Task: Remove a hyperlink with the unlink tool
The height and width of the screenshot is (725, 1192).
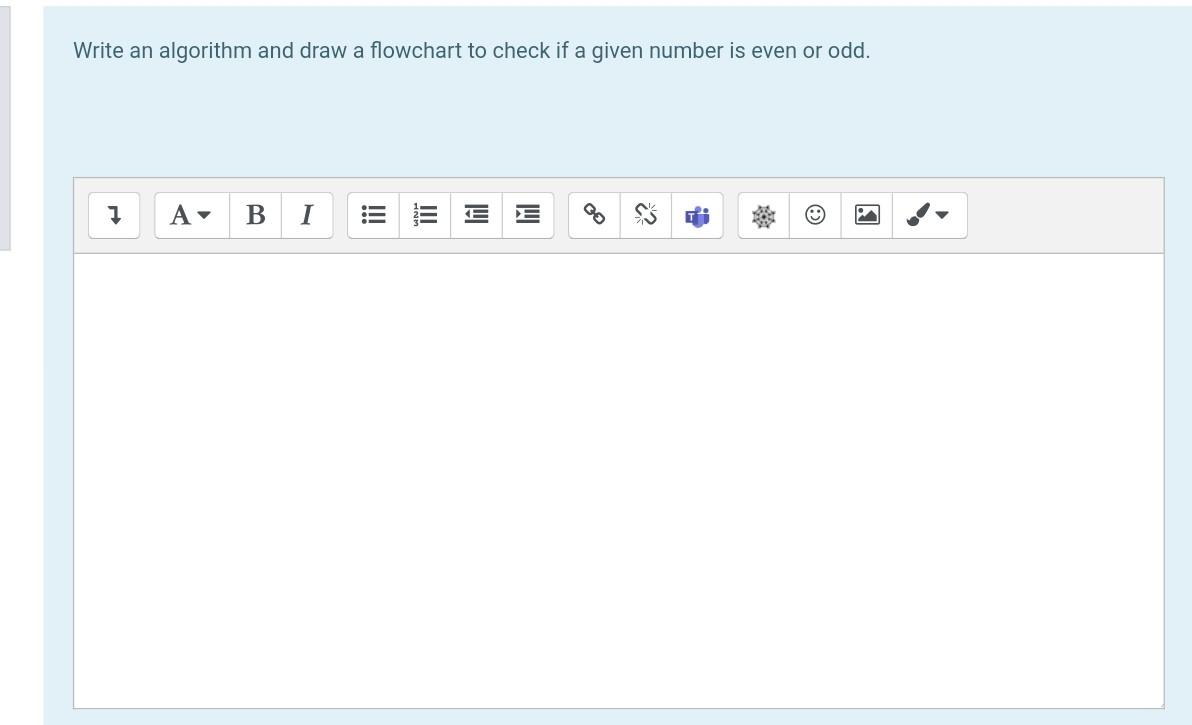Action: tap(646, 214)
